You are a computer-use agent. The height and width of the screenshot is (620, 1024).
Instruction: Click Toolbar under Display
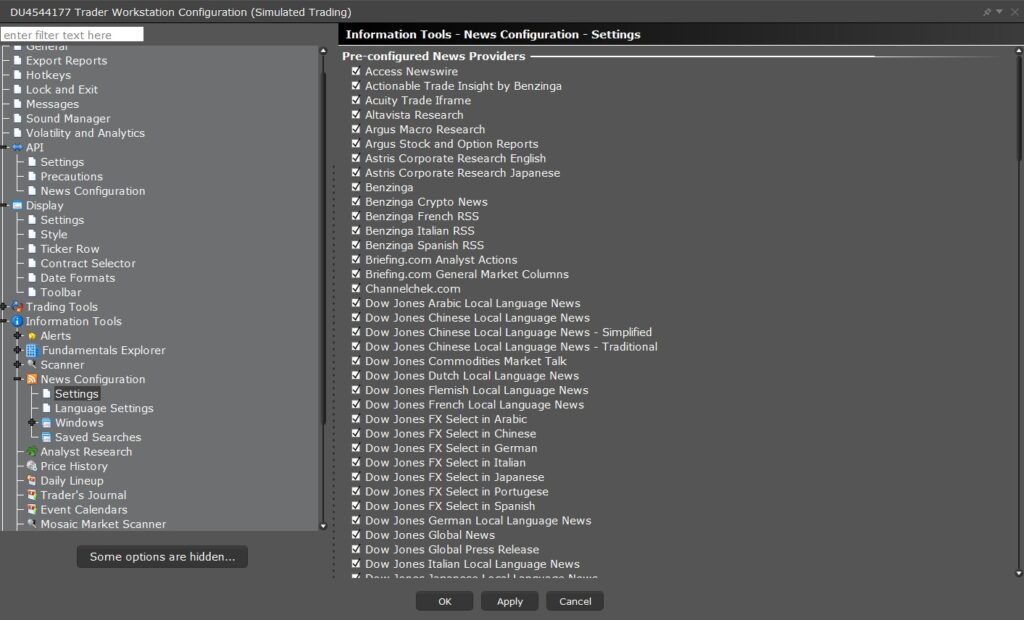[x=61, y=292]
